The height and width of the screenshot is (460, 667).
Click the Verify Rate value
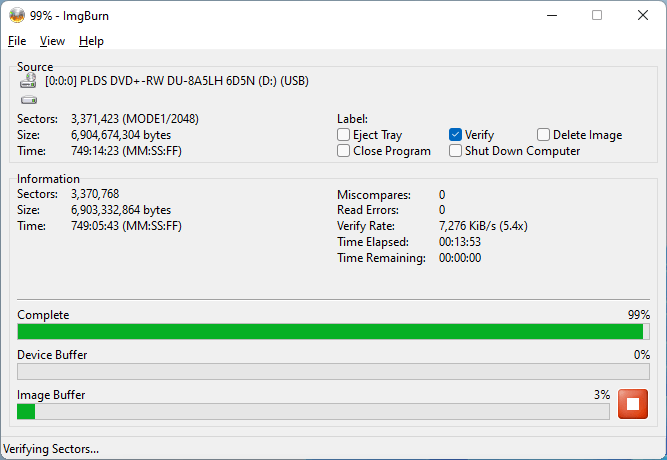(x=483, y=226)
